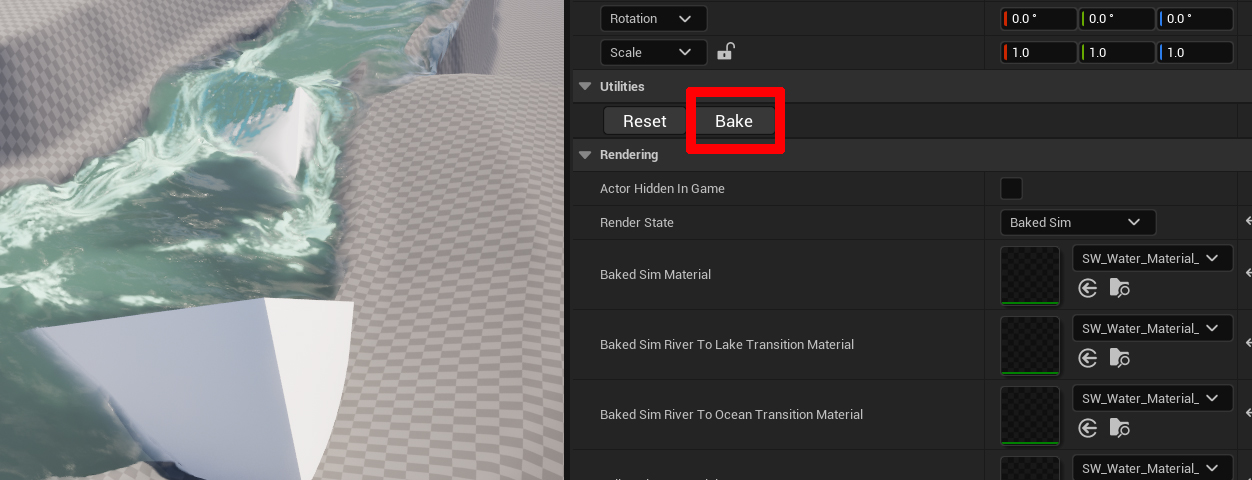Click the Rotation X value field

(x=1041, y=19)
